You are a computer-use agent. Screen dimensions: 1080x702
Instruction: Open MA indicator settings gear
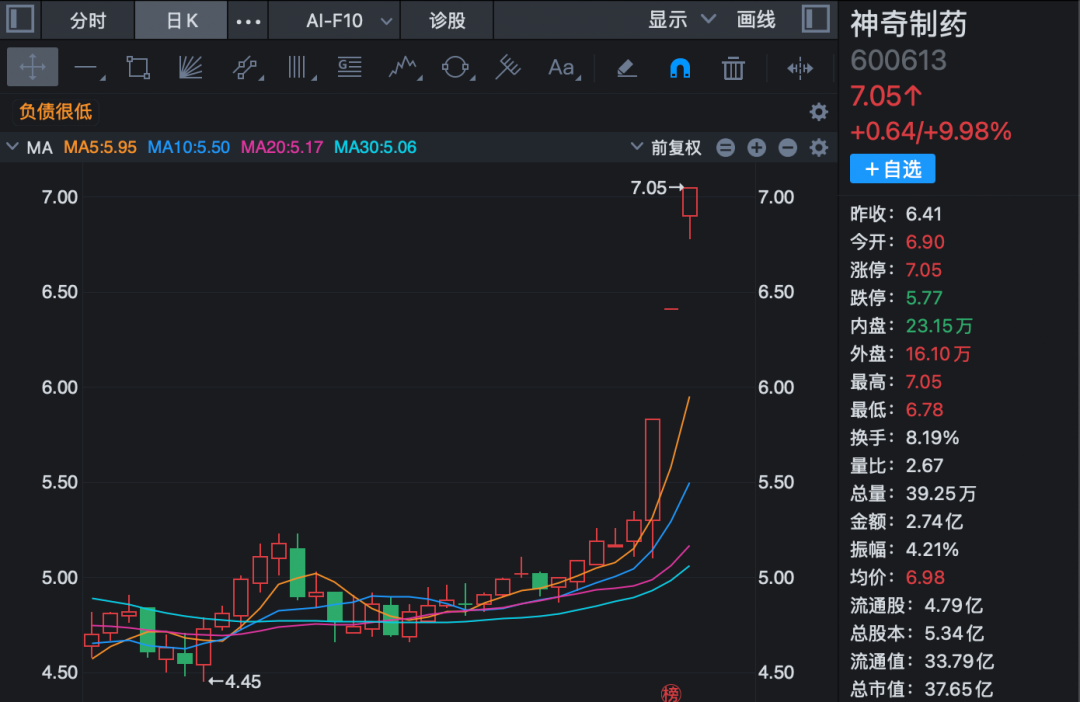pos(818,147)
